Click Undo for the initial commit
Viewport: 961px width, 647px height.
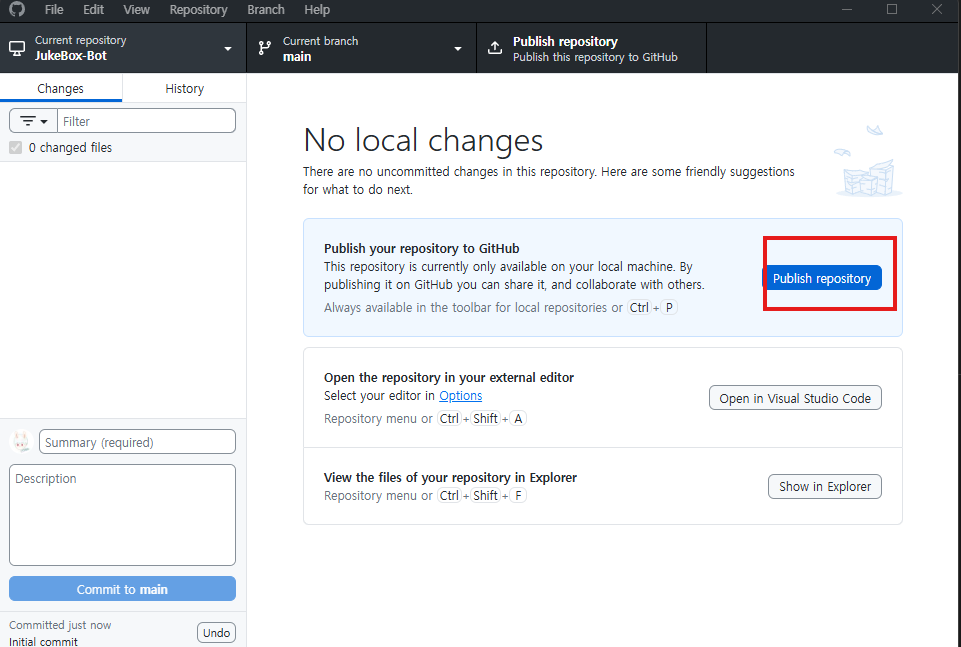[216, 633]
